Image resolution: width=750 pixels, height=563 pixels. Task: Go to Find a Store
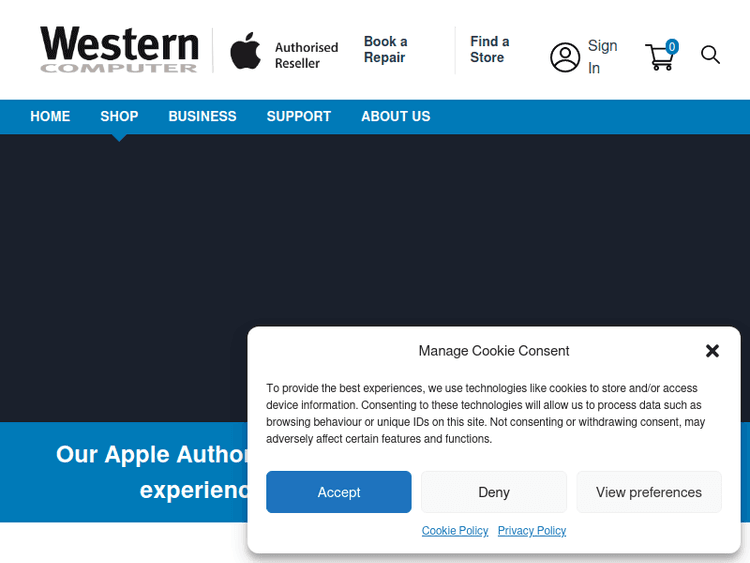coord(489,50)
